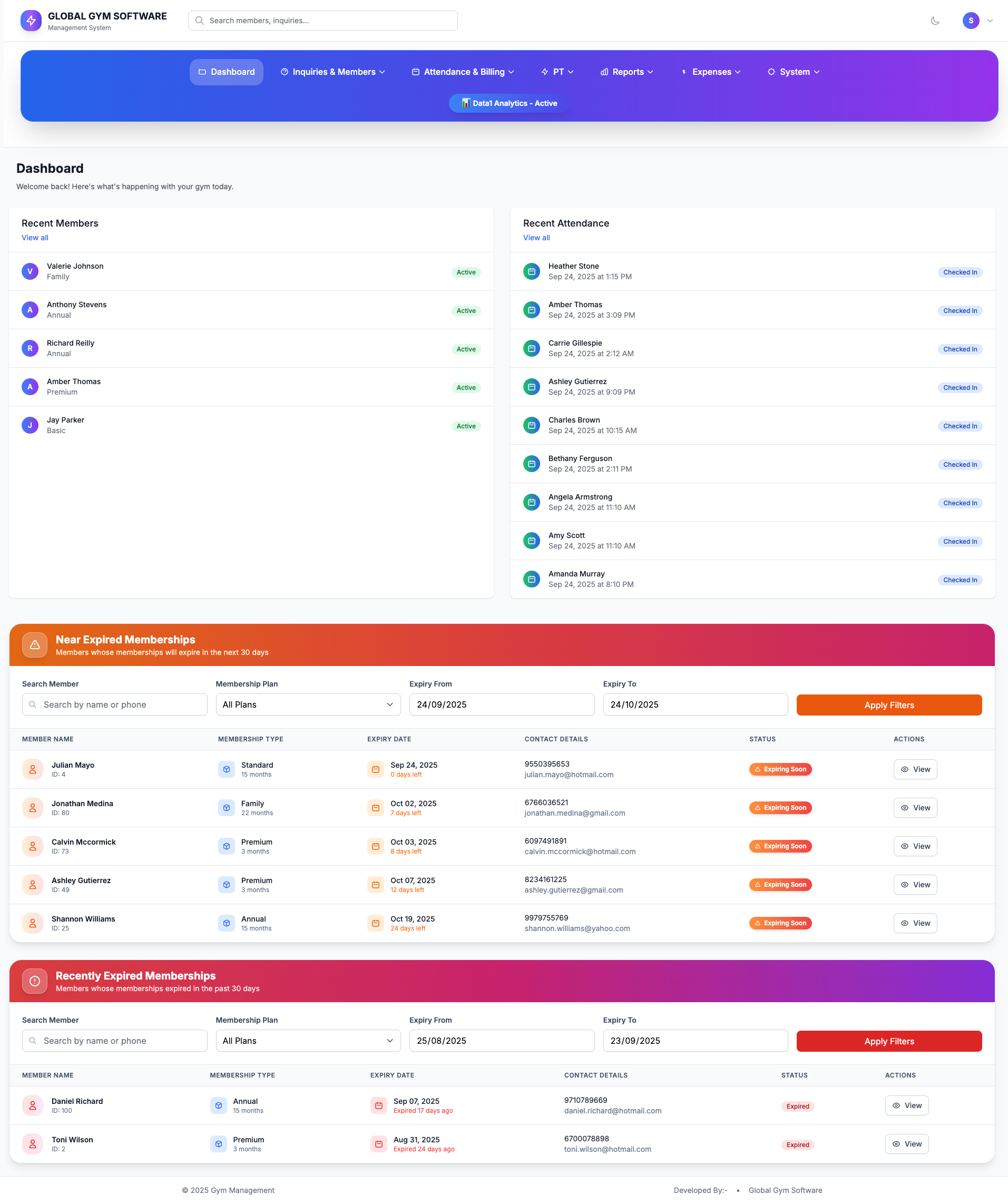
Task: Click the S profile avatar in the header
Action: tap(971, 21)
